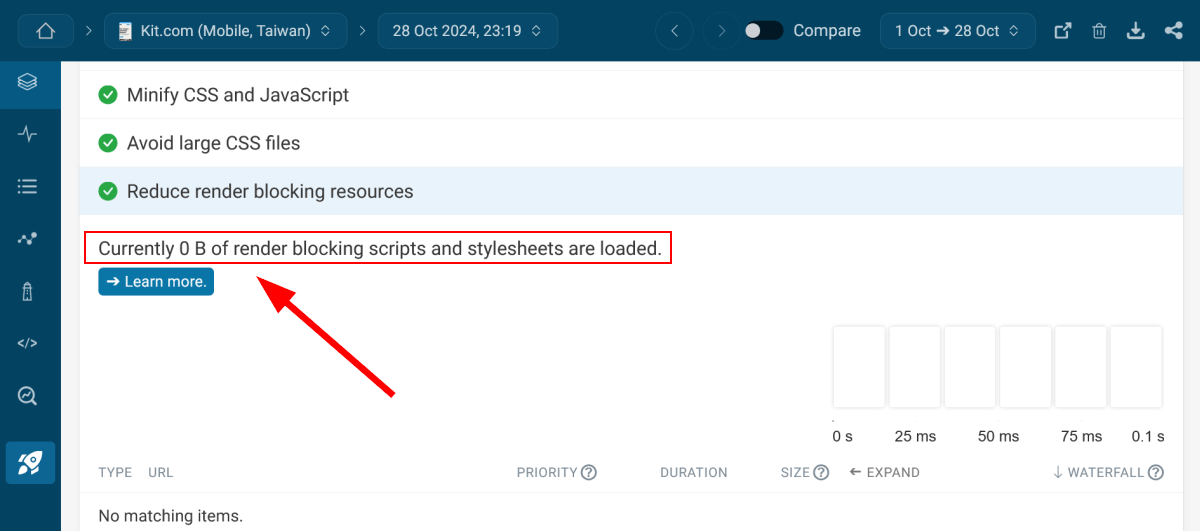1200x531 pixels.
Task: Click the share icon
Action: coord(1173,31)
